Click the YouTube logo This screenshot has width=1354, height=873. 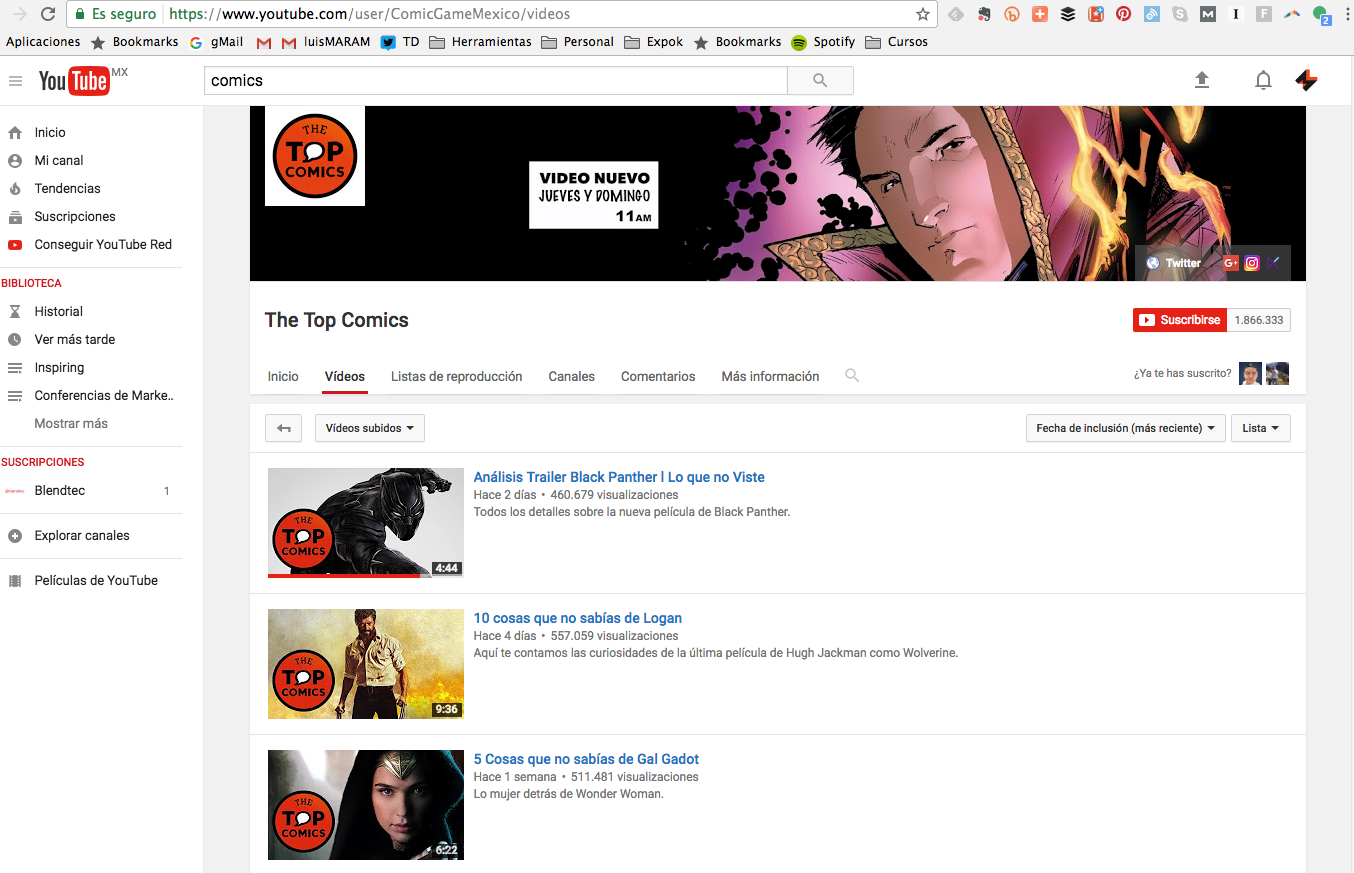(74, 81)
